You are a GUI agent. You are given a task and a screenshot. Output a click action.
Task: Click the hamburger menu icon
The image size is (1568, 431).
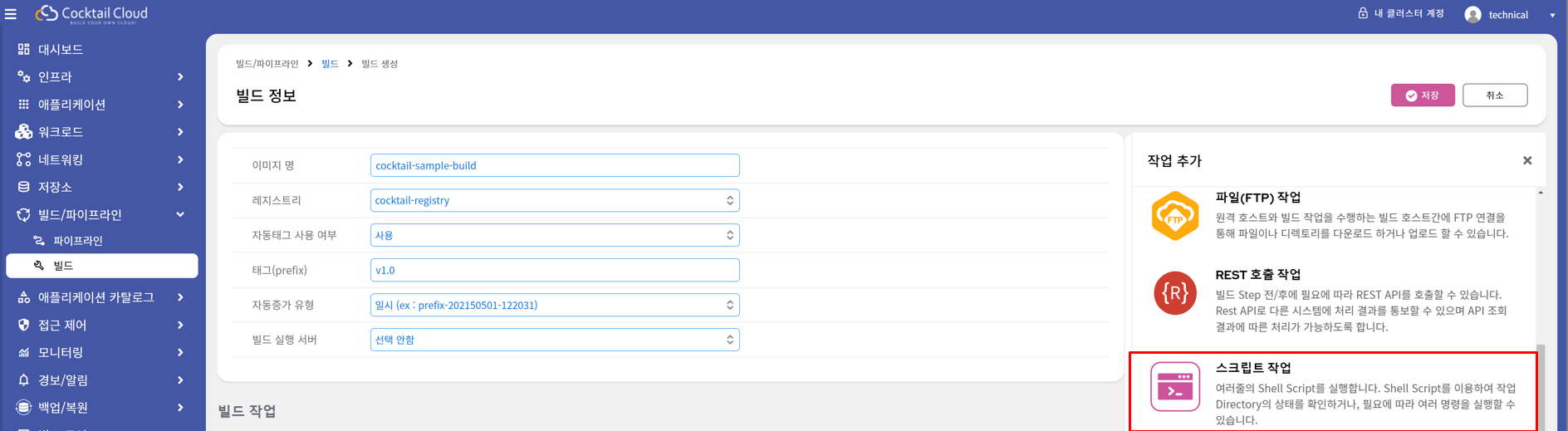(x=11, y=14)
